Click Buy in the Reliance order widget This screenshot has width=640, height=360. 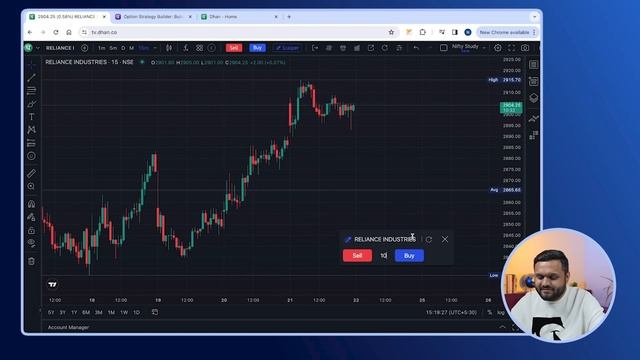[x=409, y=256]
